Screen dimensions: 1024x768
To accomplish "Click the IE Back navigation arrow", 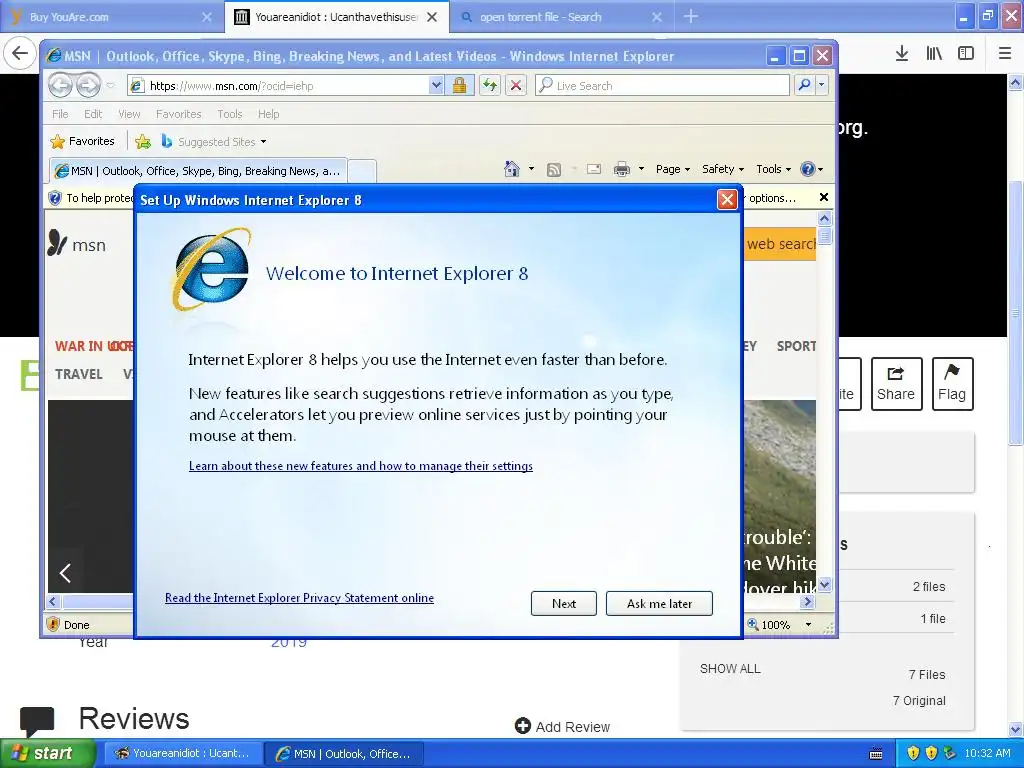I will pos(60,85).
